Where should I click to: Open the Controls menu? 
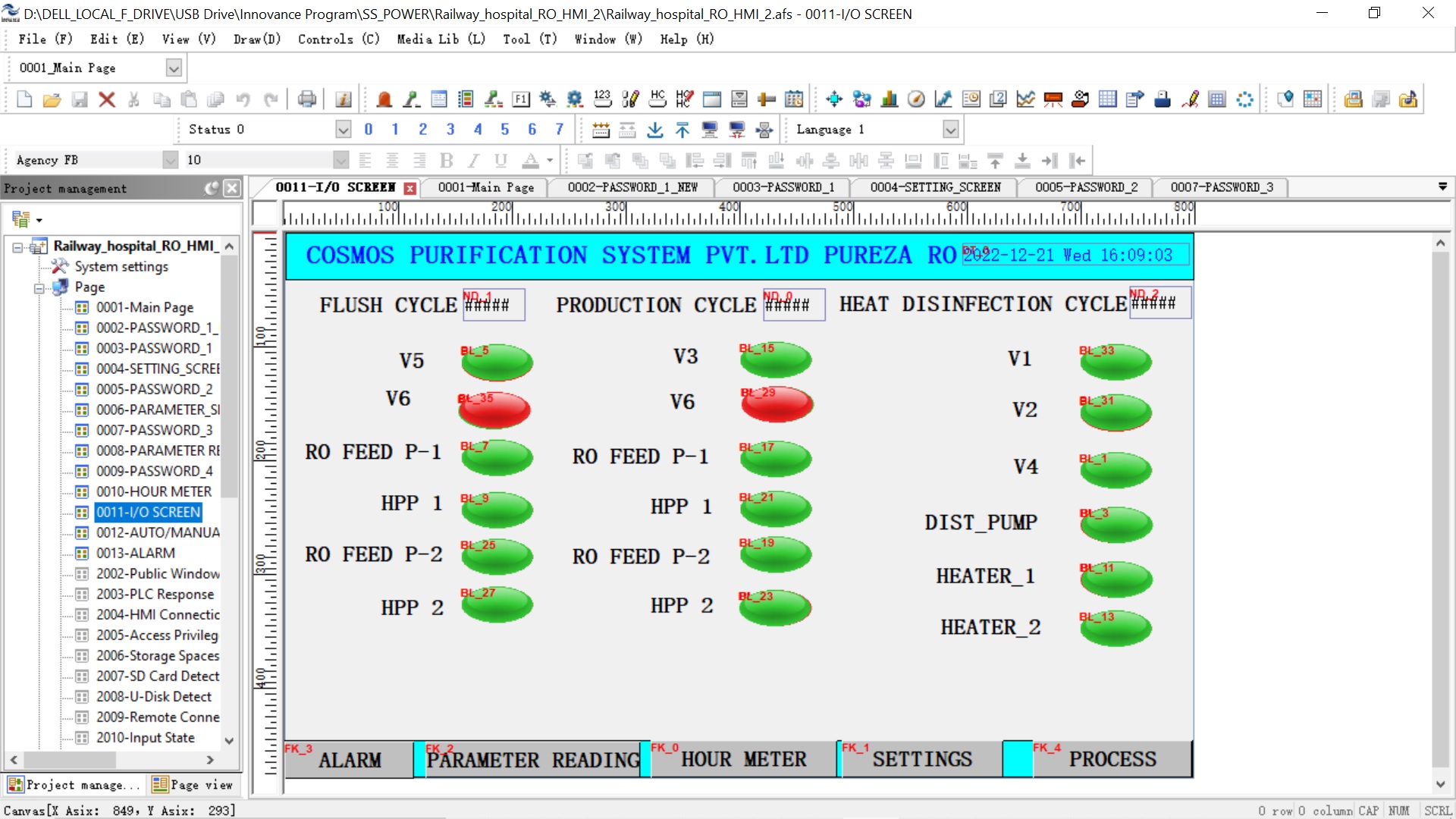coord(337,39)
